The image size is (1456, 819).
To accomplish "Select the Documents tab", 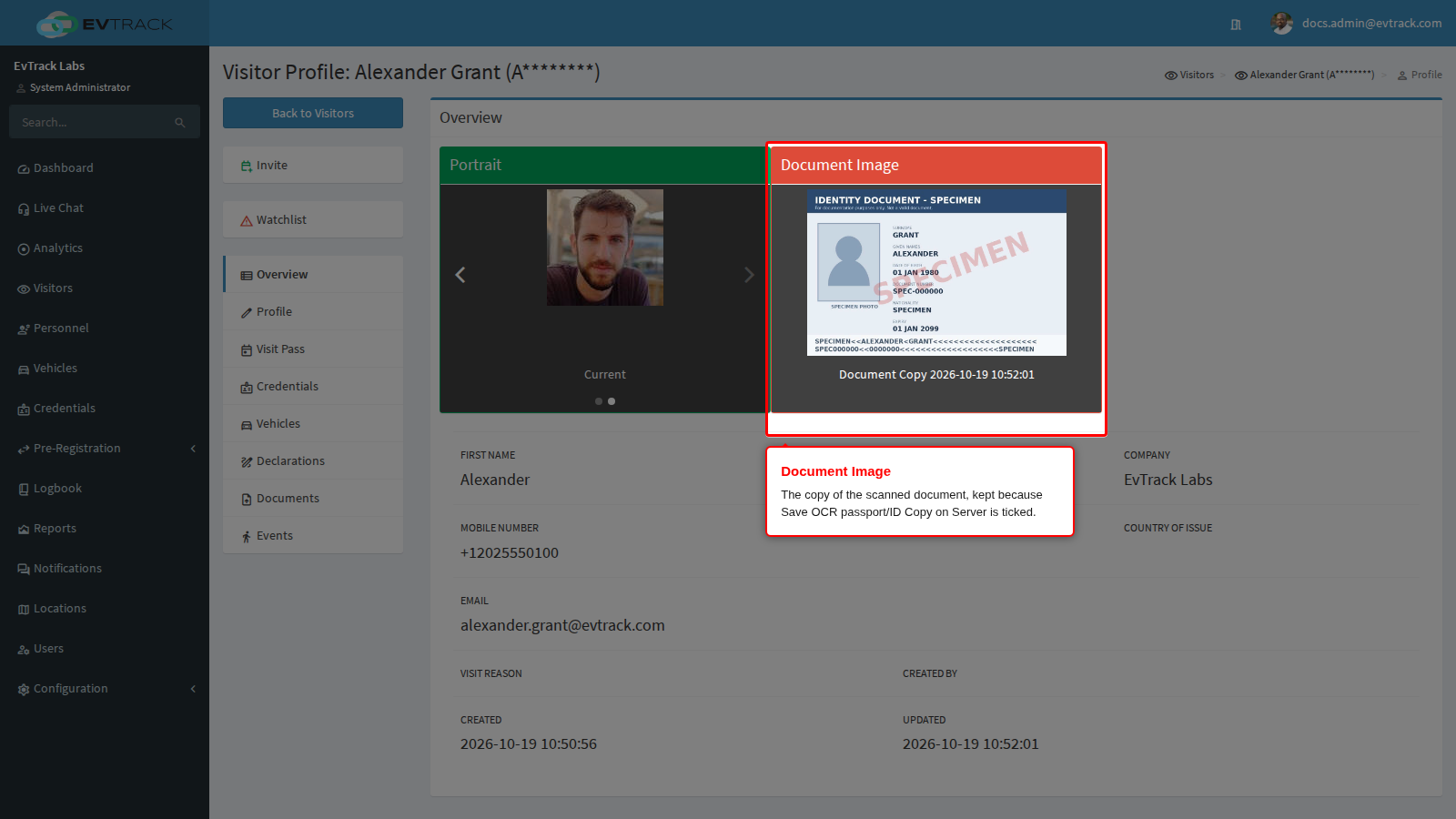I will click(313, 498).
